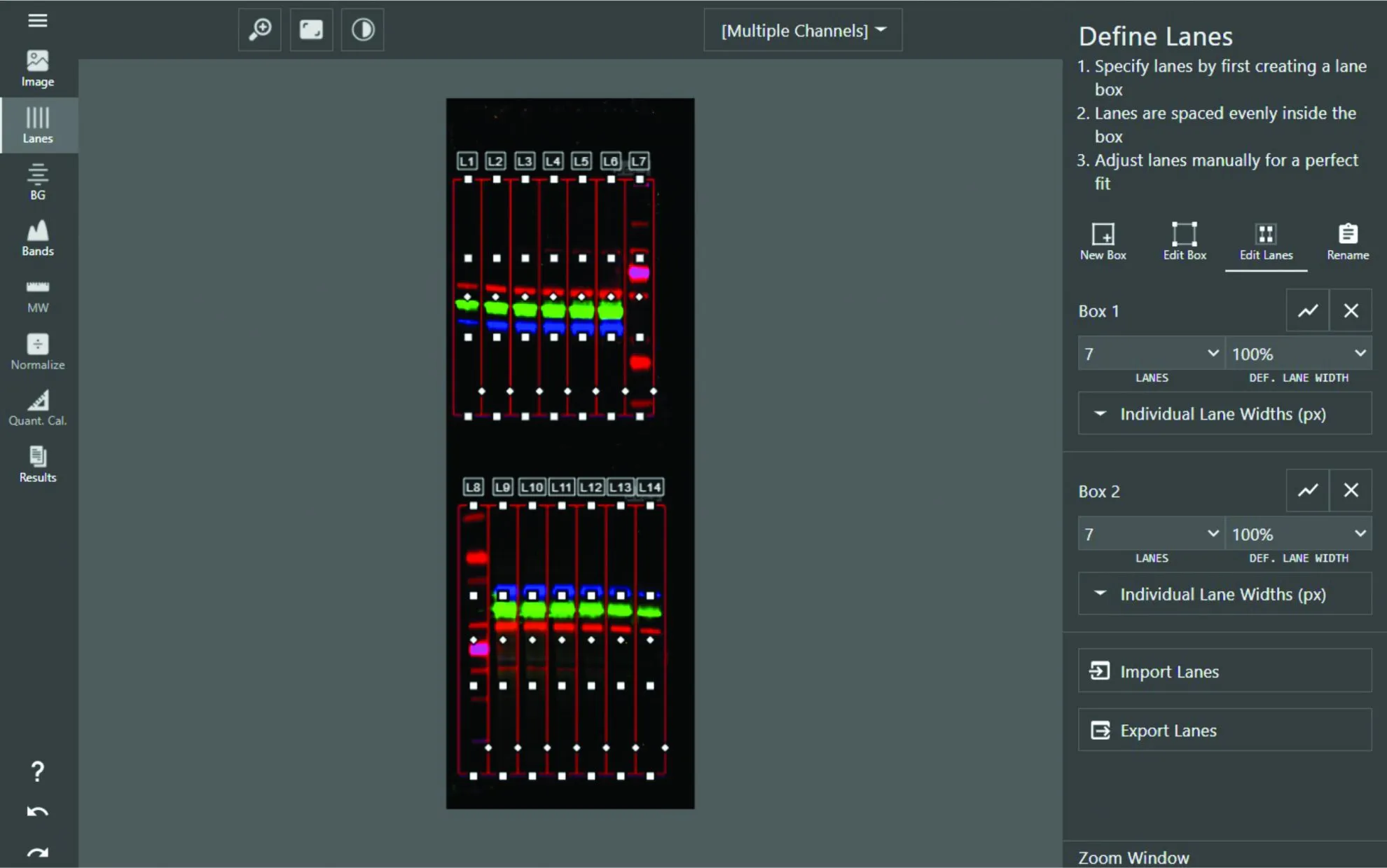This screenshot has width=1387, height=868.
Task: Go to the Bands detection step
Action: (38, 238)
